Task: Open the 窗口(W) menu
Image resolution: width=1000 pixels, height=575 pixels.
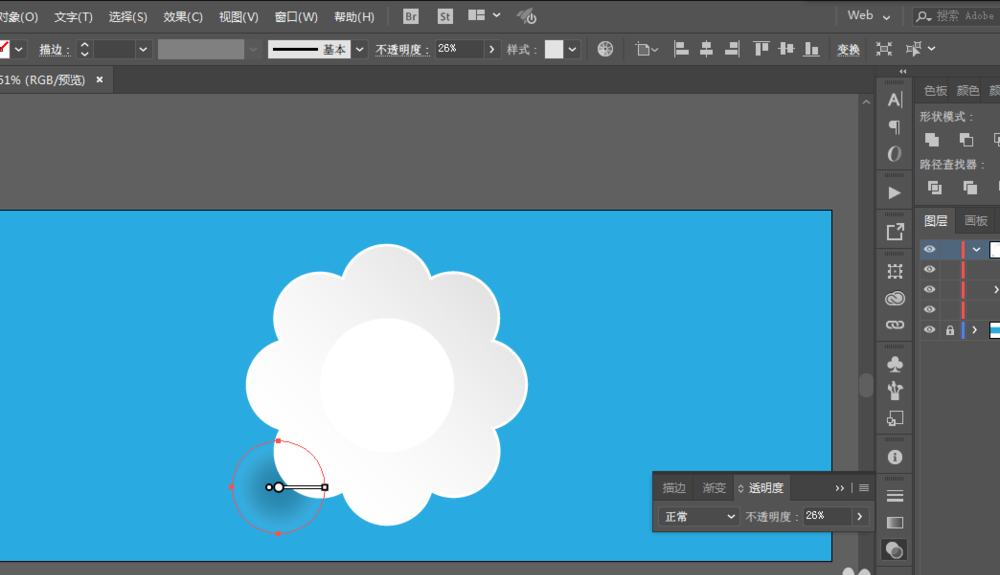Action: coord(296,17)
